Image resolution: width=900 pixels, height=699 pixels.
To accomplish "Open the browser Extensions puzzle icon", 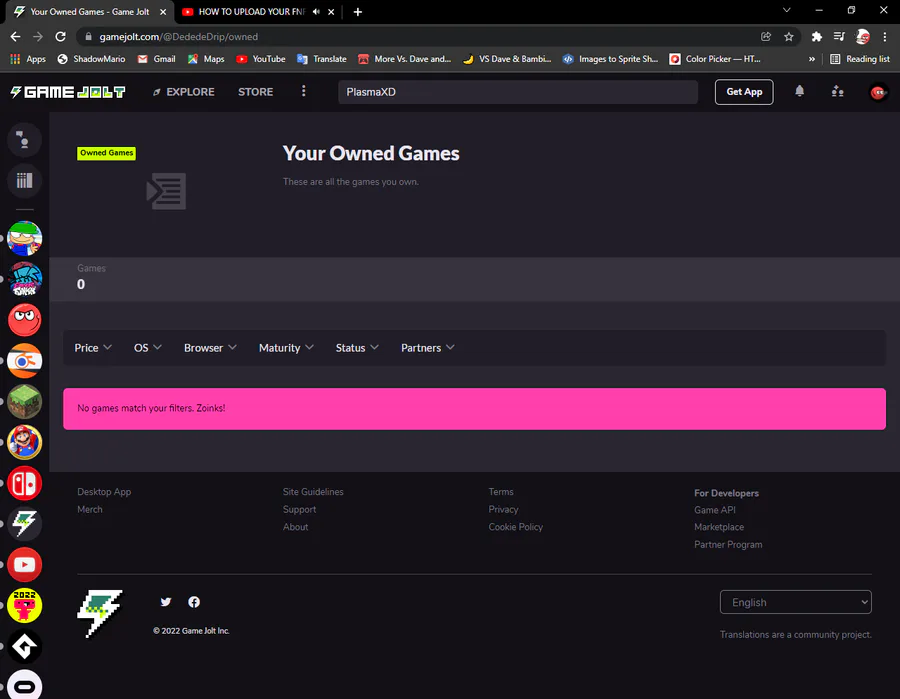I will click(x=816, y=37).
